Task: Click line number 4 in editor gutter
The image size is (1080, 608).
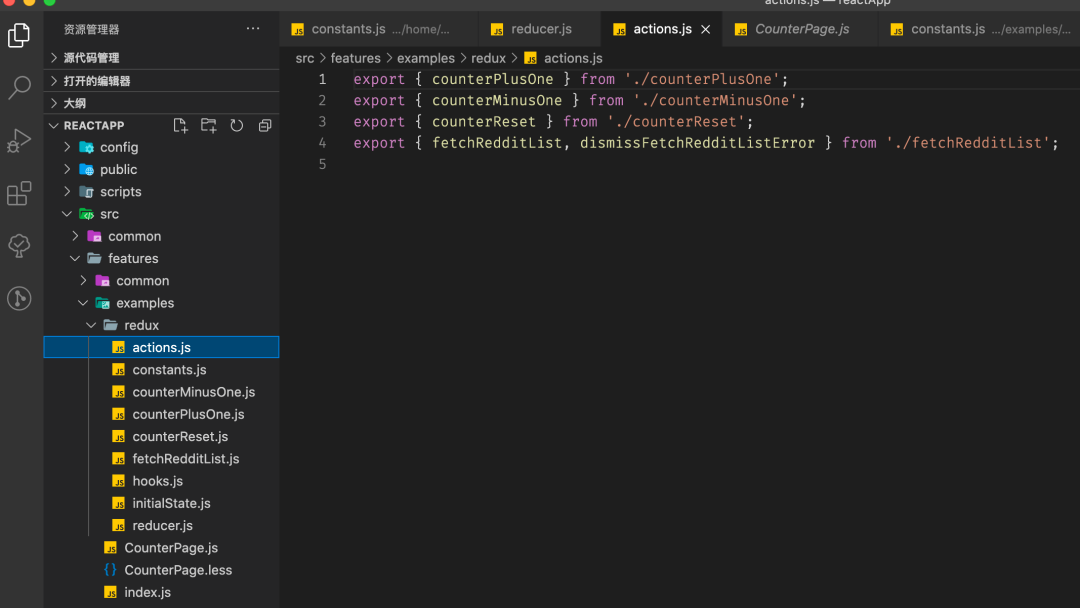Action: [322, 143]
